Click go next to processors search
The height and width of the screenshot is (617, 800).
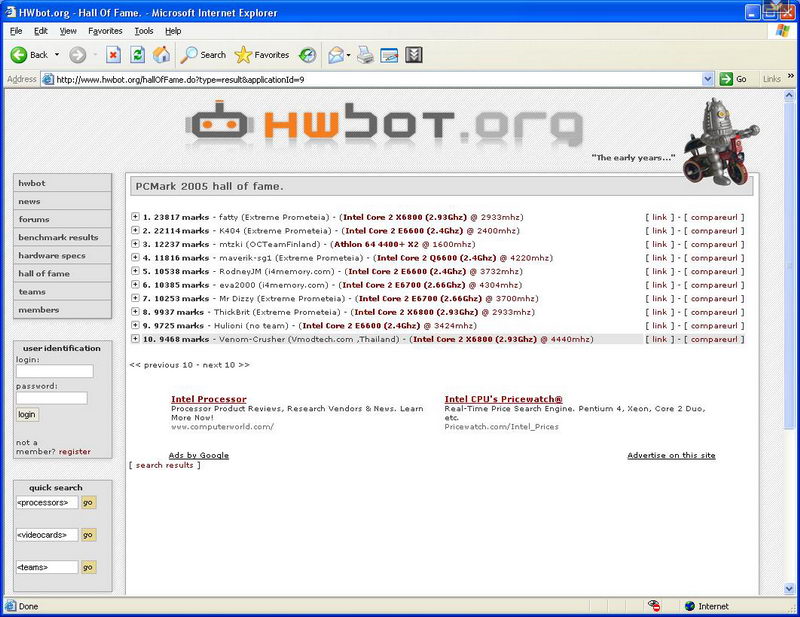coord(88,503)
